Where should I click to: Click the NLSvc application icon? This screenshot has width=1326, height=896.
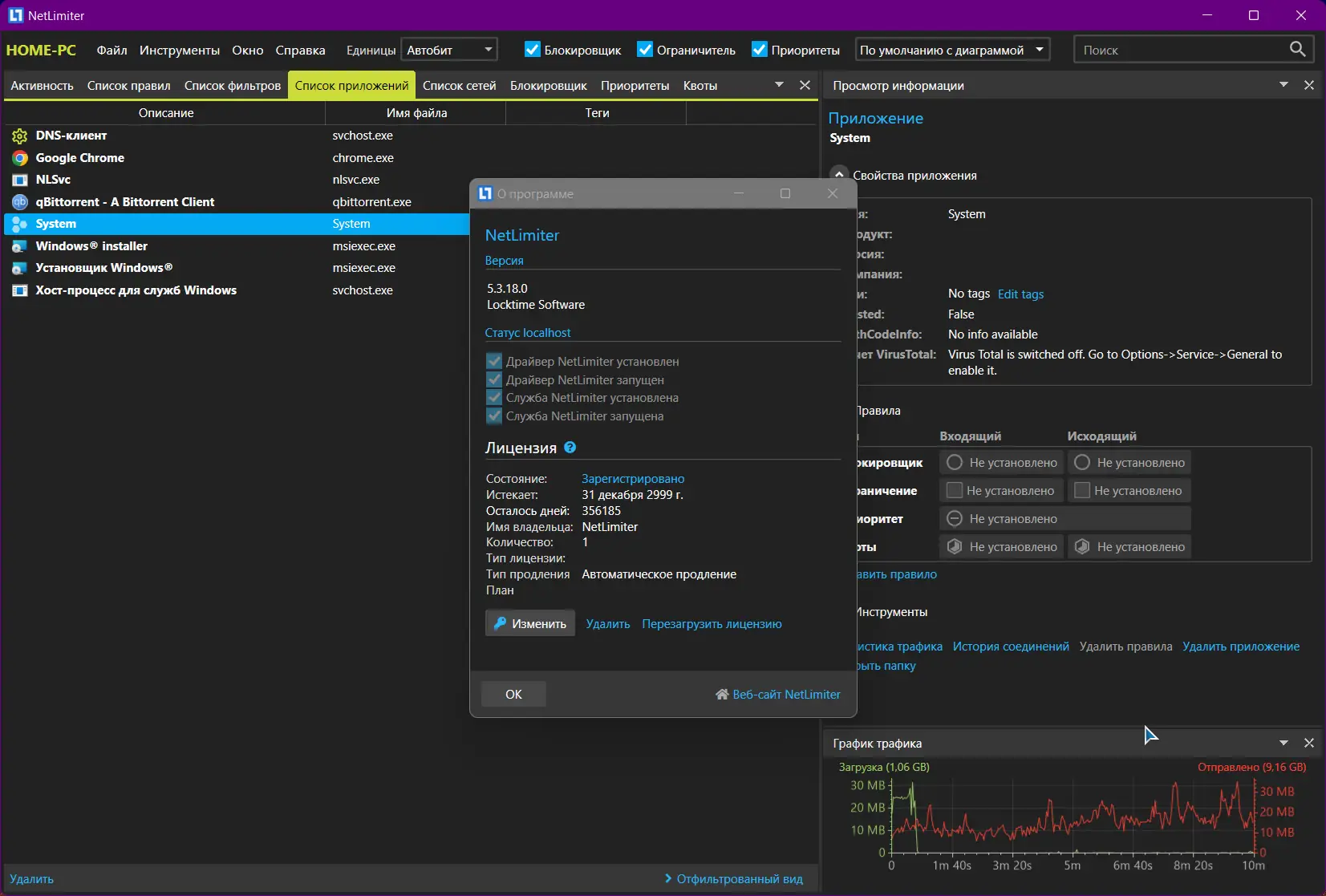click(20, 180)
